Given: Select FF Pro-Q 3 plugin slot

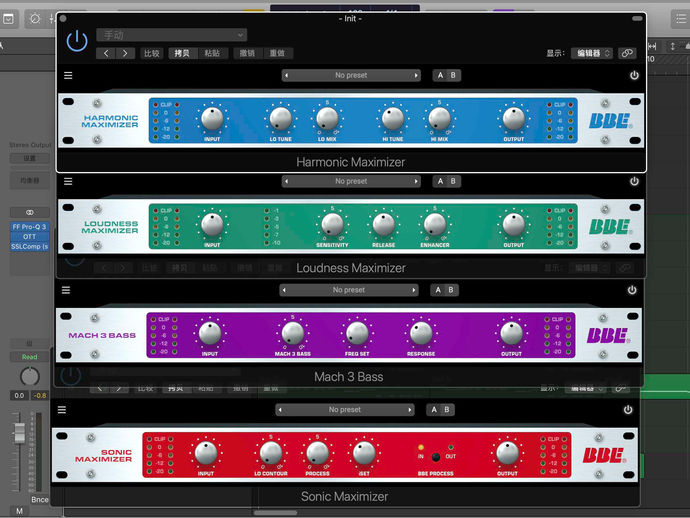Looking at the screenshot, I should pyautogui.click(x=29, y=227).
